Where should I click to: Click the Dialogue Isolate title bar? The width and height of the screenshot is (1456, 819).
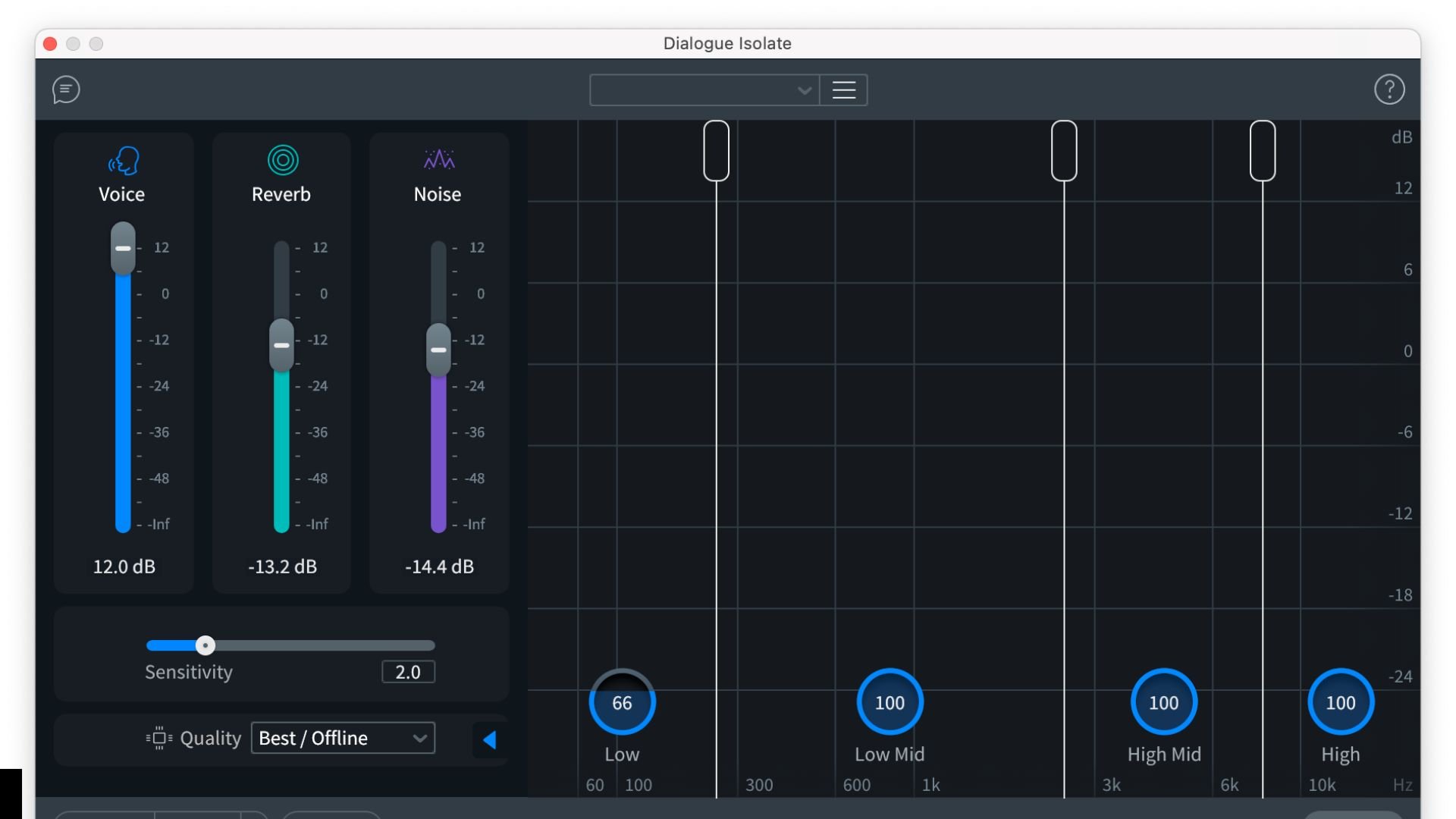(726, 43)
